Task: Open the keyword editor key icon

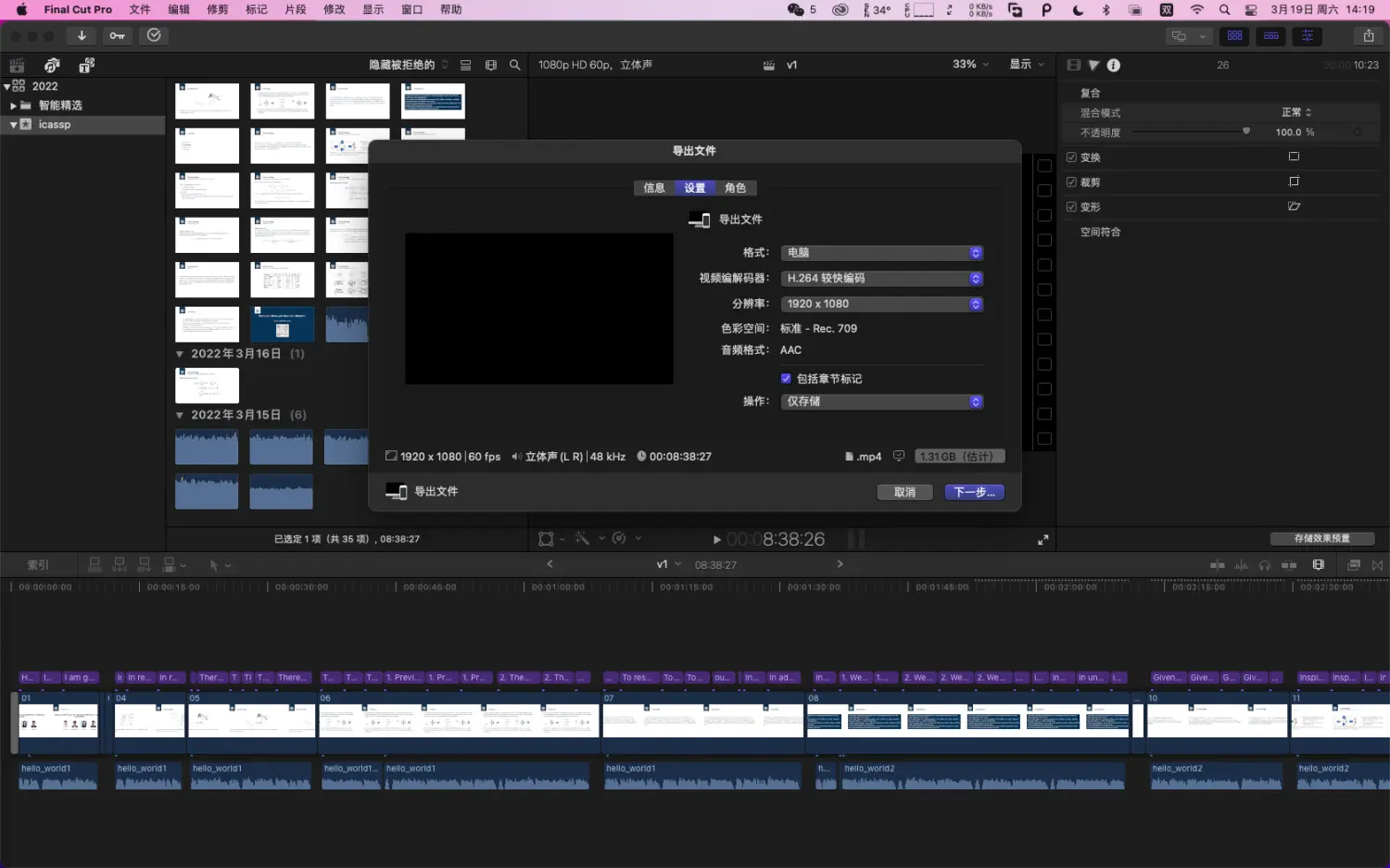Action: coord(118,36)
